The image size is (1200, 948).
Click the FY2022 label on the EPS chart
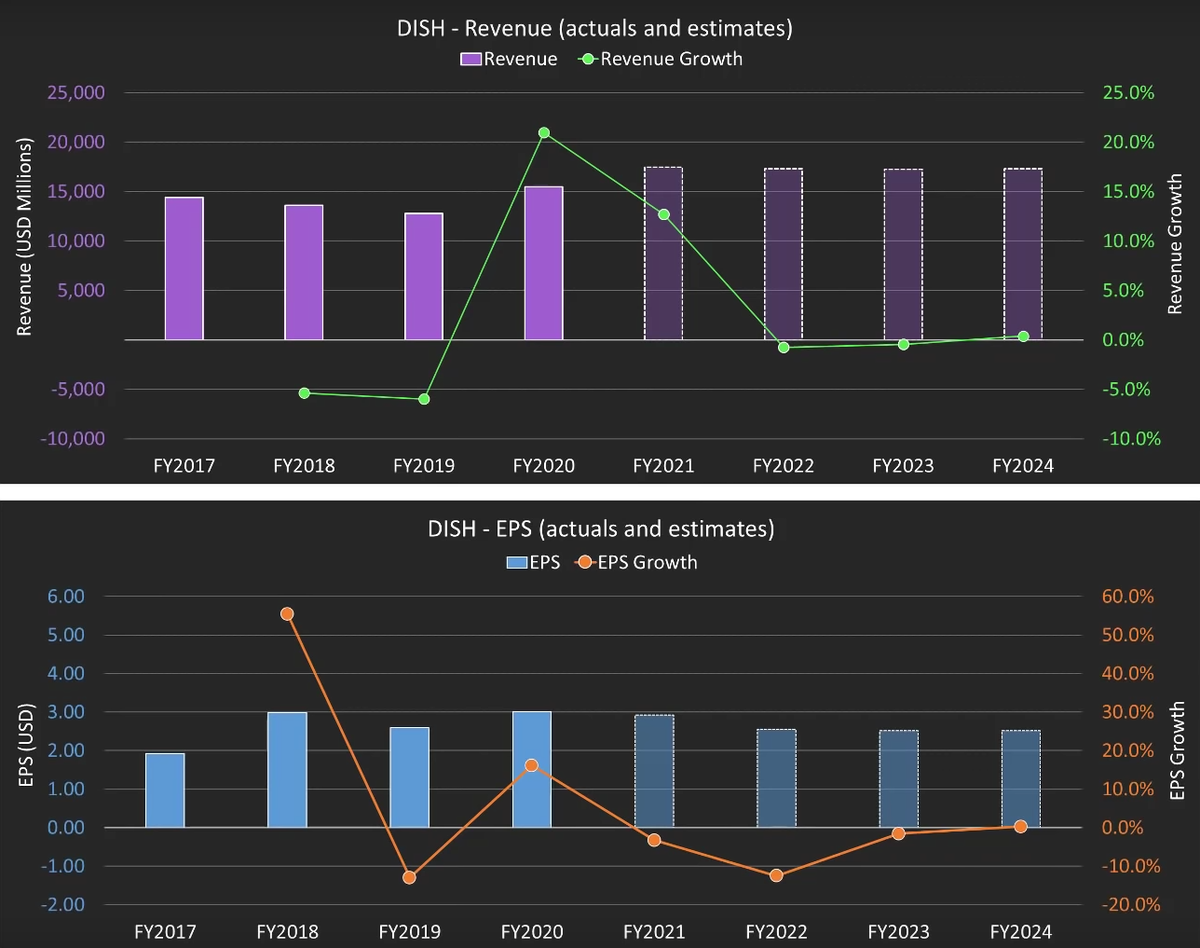tap(776, 932)
